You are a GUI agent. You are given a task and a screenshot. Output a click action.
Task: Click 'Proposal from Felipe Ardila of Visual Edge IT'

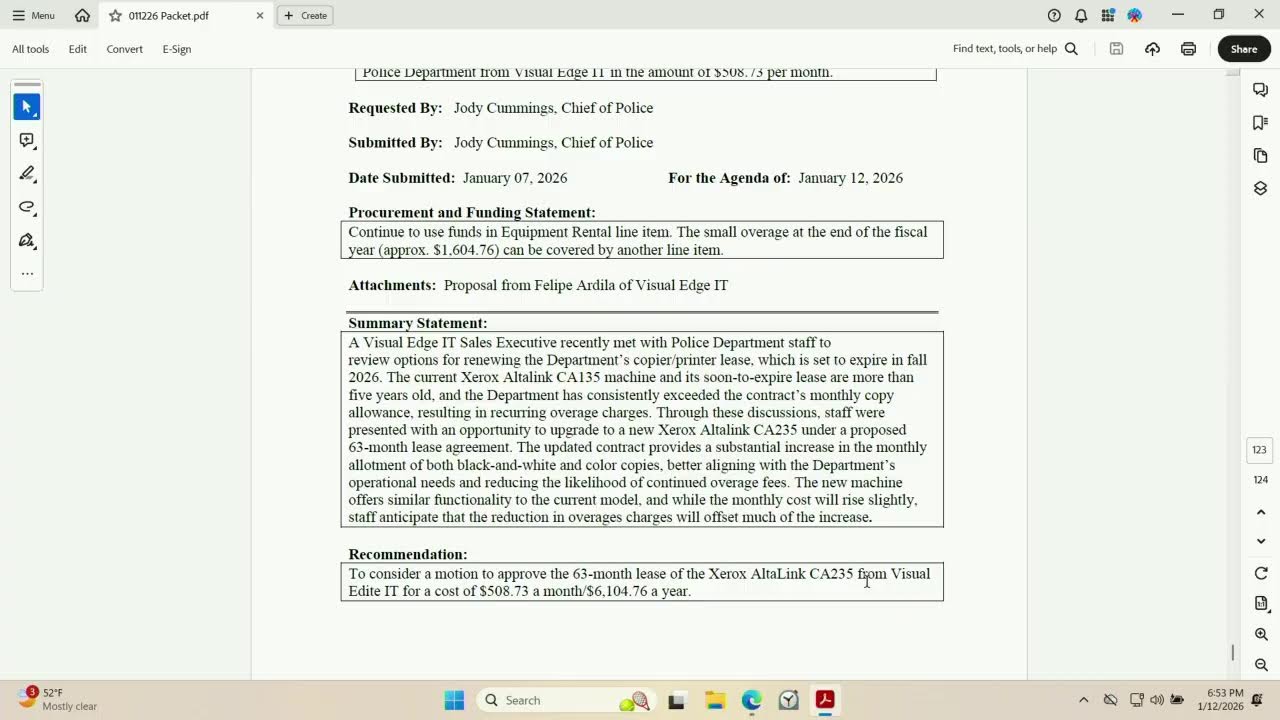[586, 285]
